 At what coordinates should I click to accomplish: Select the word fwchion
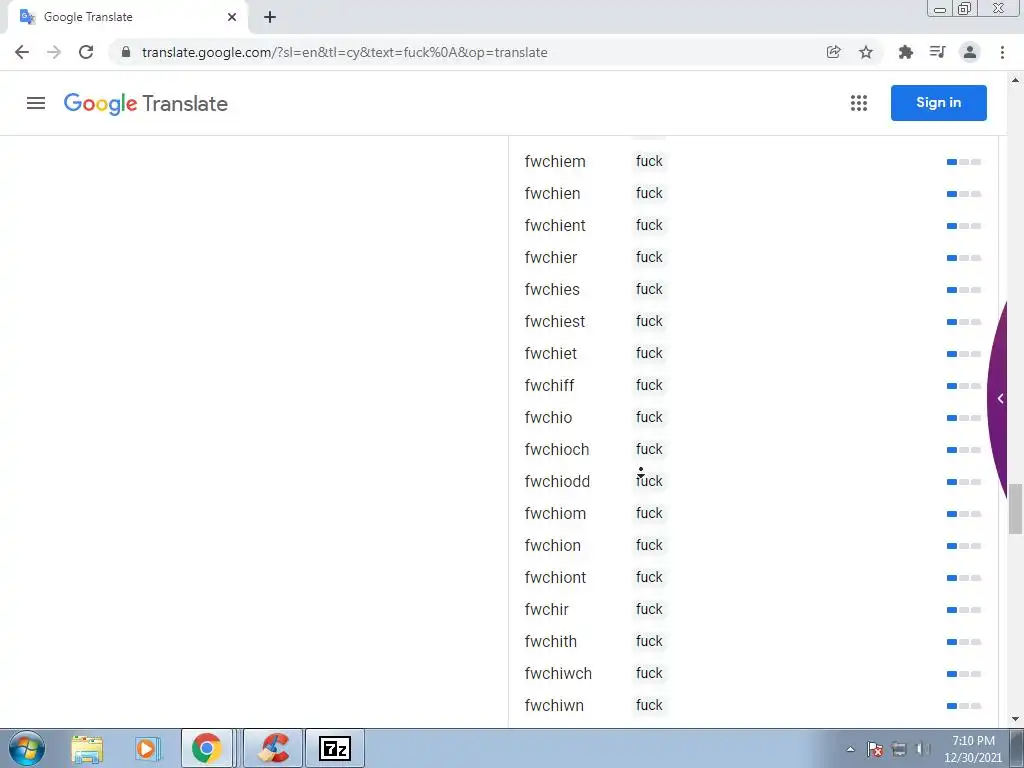click(552, 545)
